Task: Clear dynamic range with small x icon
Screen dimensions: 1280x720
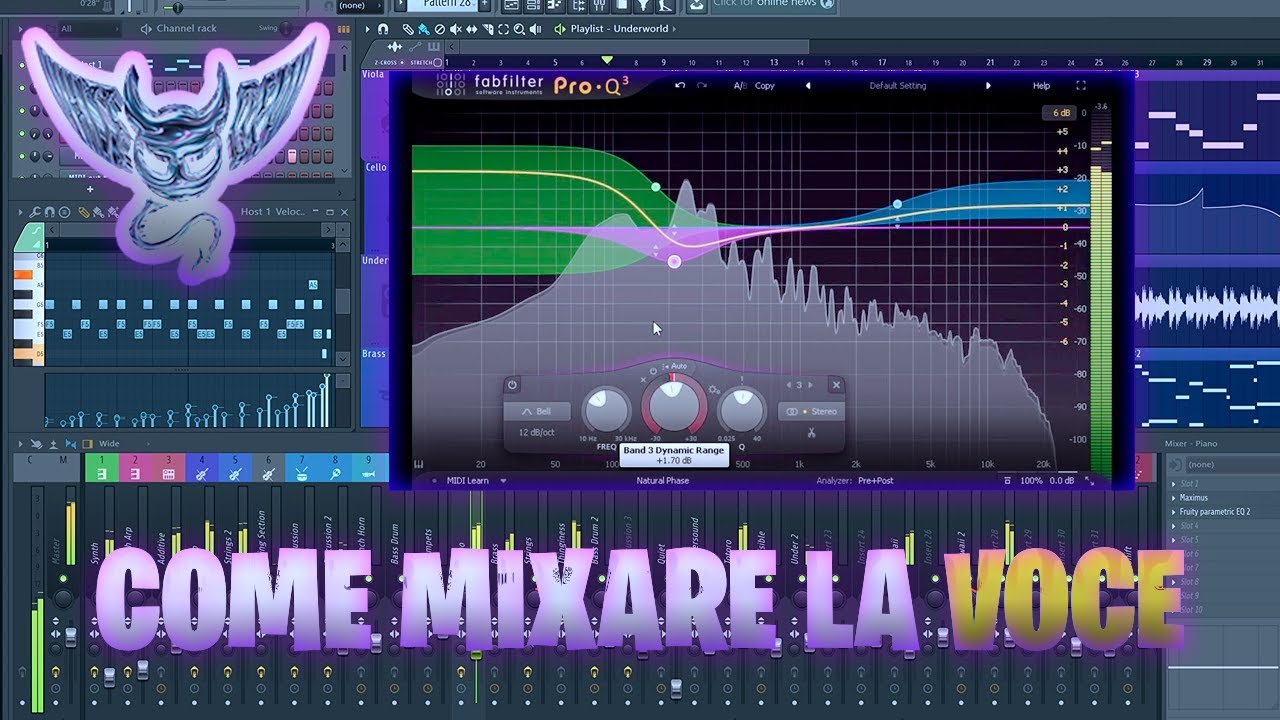Action: [643, 380]
